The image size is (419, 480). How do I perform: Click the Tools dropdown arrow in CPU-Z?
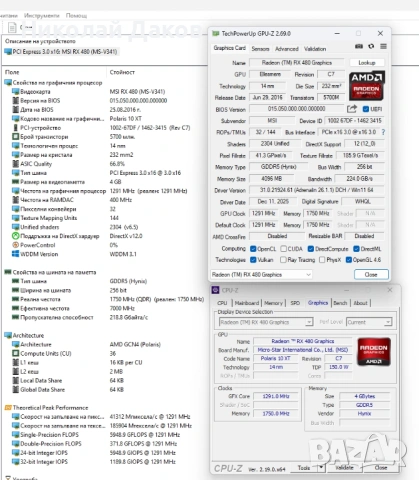321,468
